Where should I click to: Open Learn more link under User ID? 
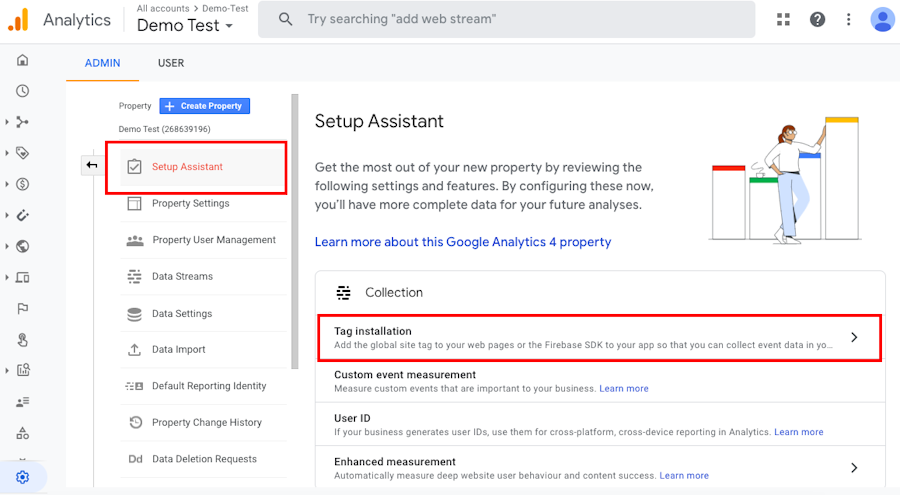(798, 432)
